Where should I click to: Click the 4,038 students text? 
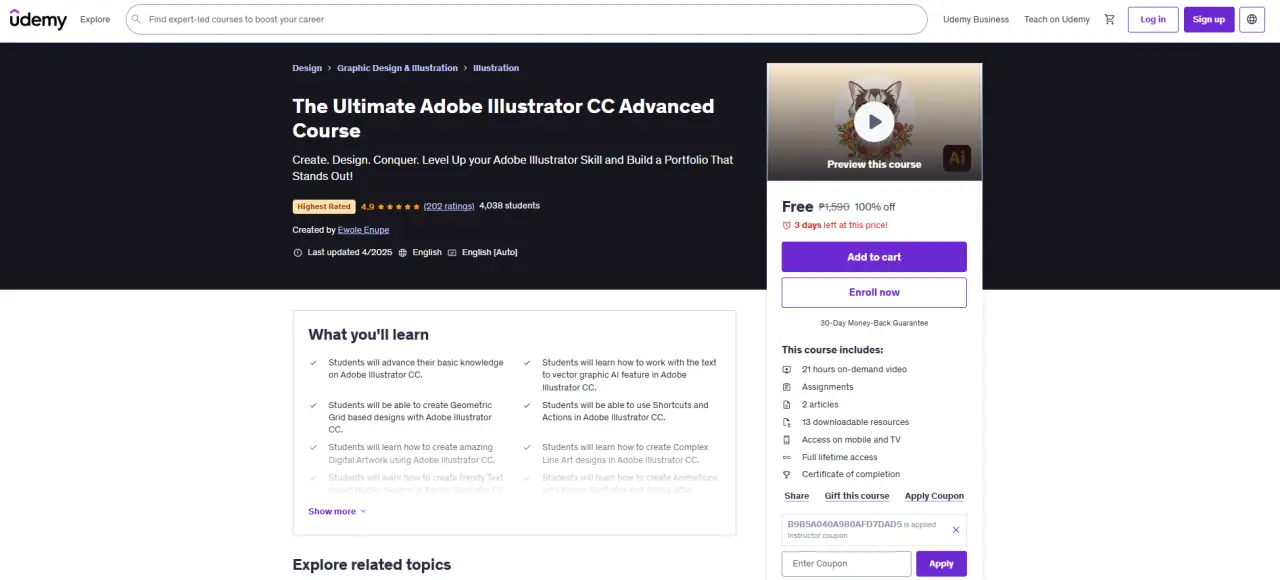click(509, 206)
